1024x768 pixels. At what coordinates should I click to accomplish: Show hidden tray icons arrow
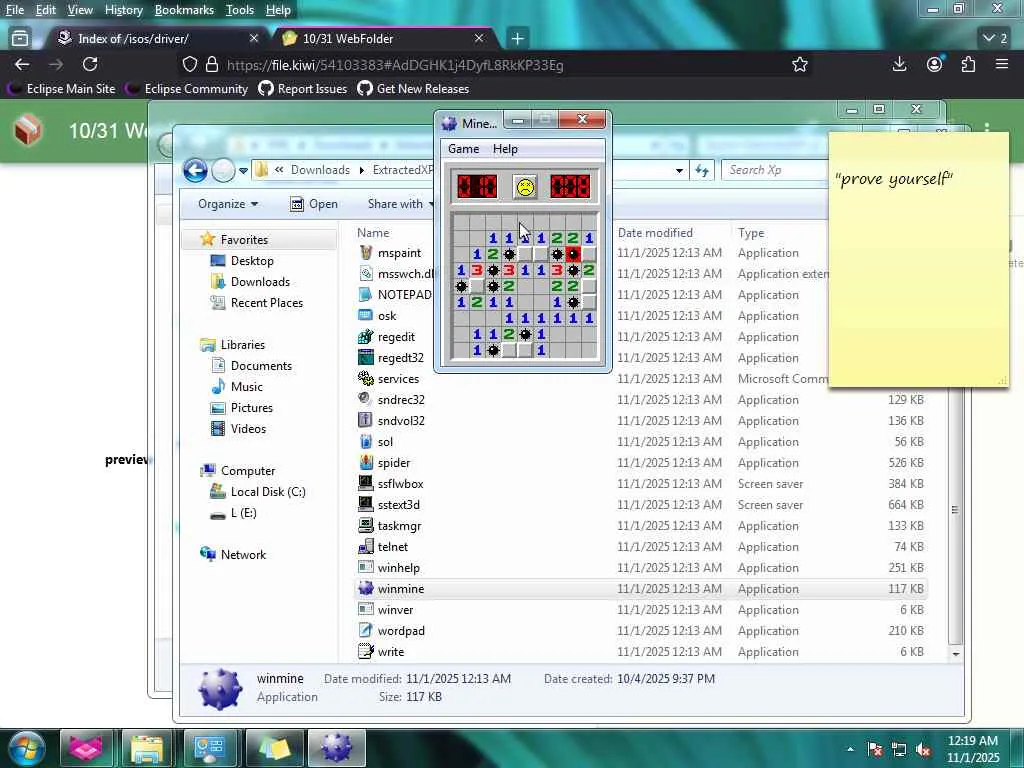point(850,749)
